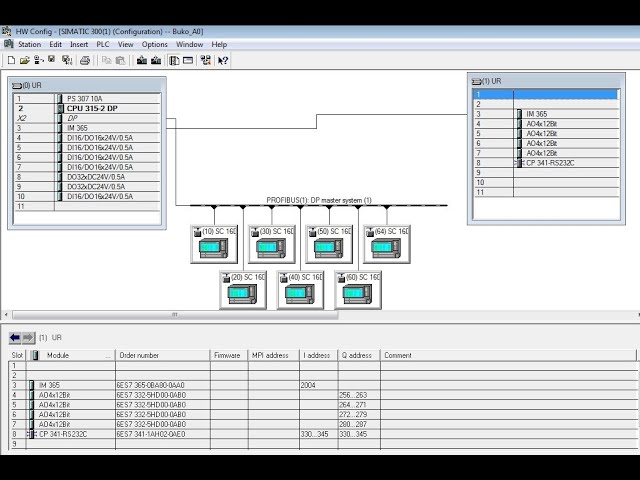Image resolution: width=640 pixels, height=480 pixels.
Task: Click the horizontal scrollbar of the station pane
Action: (175, 315)
